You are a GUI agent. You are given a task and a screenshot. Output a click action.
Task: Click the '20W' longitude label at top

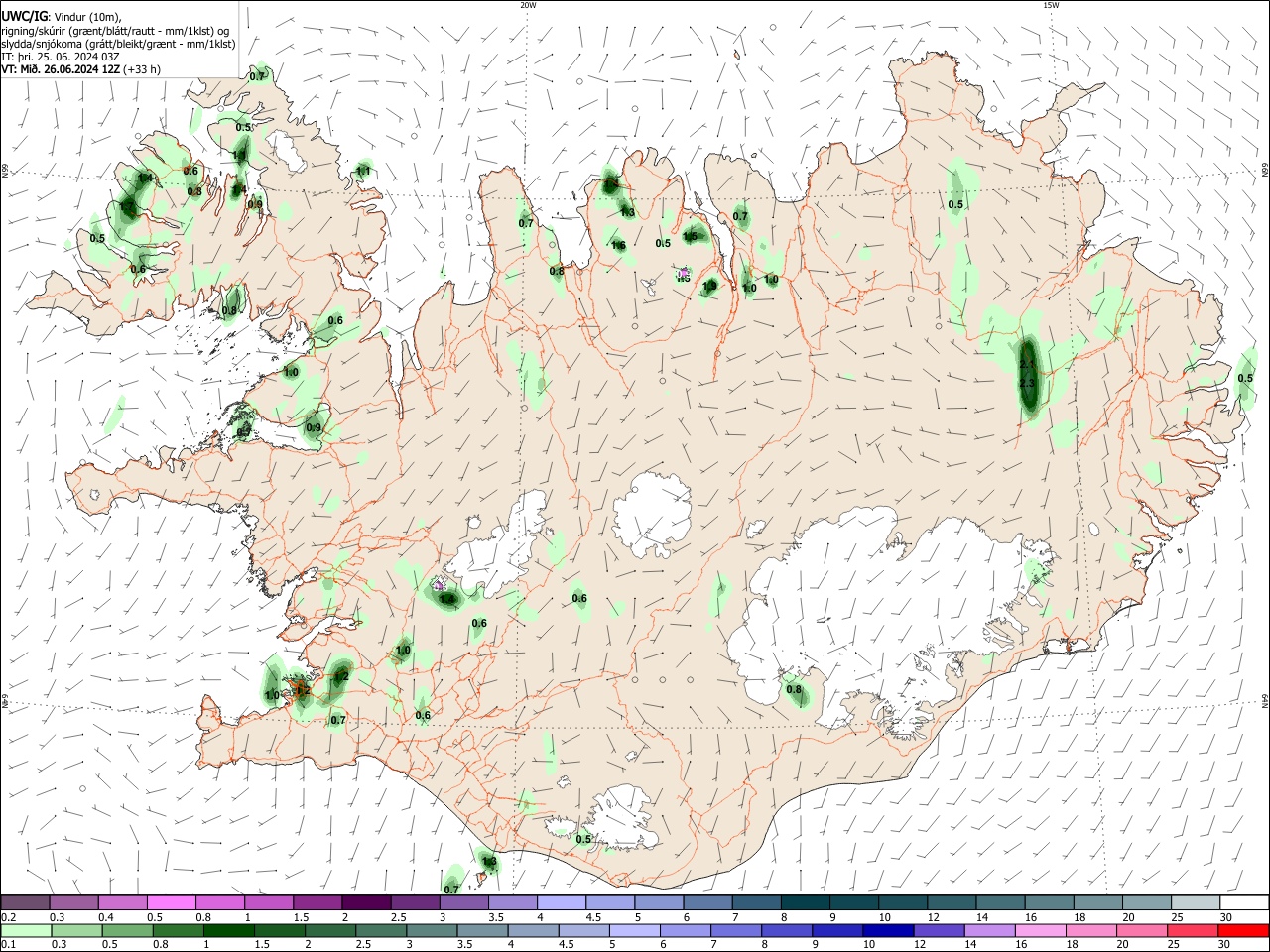[x=528, y=4]
